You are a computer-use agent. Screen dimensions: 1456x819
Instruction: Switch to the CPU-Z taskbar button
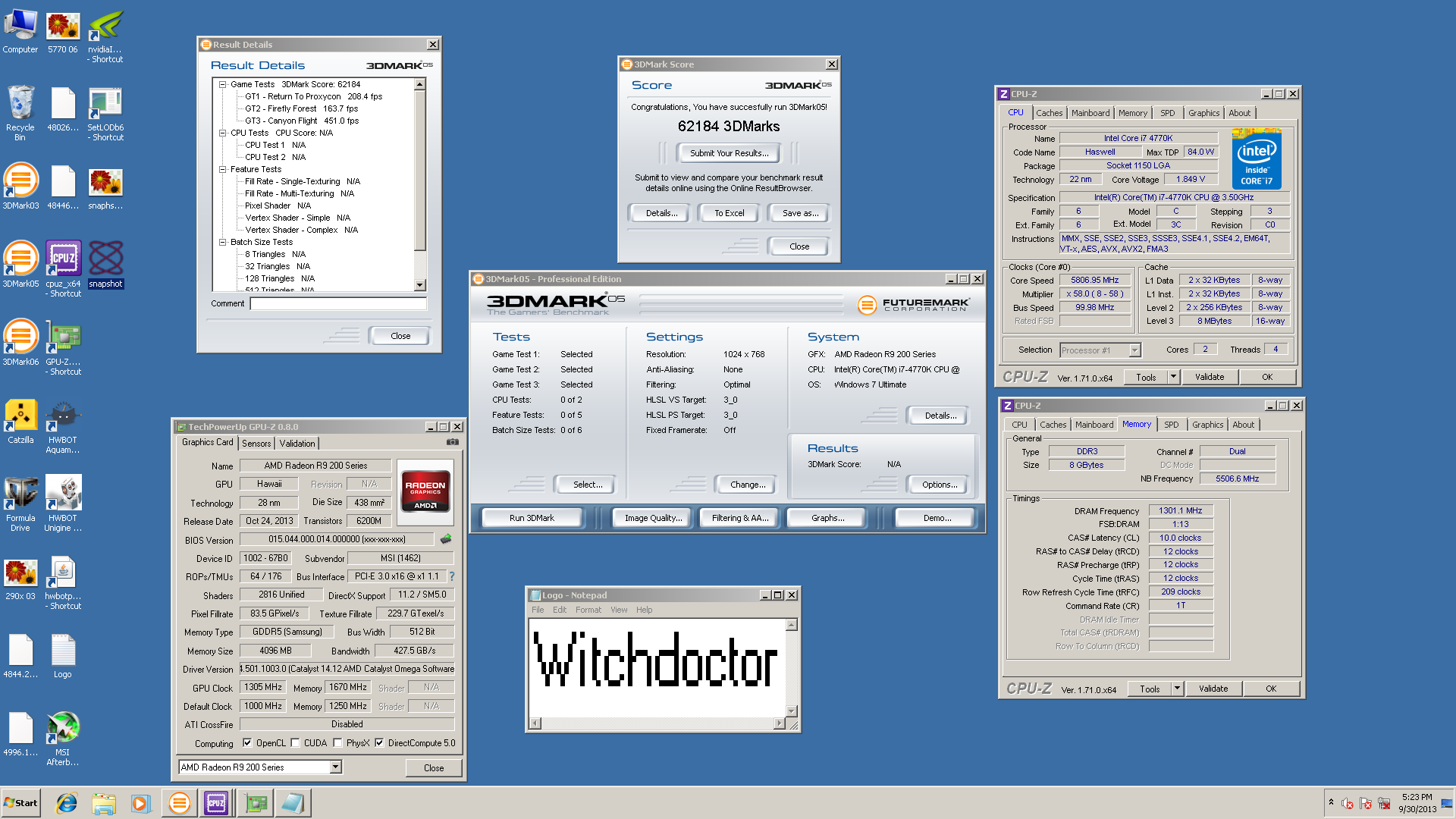tap(217, 803)
